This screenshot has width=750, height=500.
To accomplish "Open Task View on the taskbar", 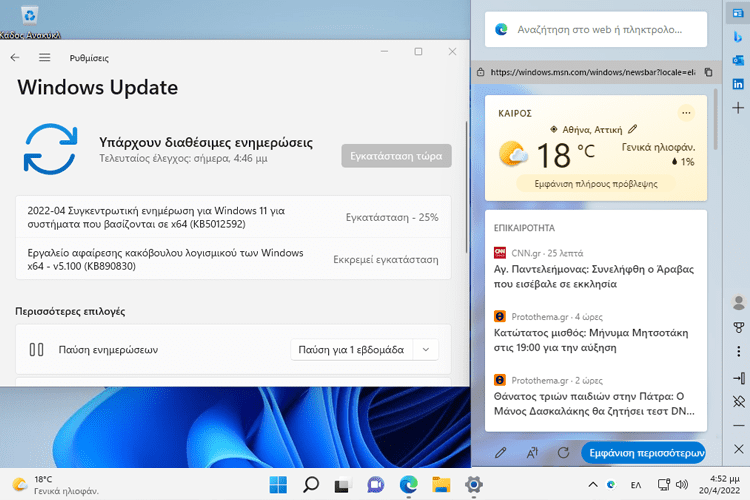I will click(x=342, y=485).
